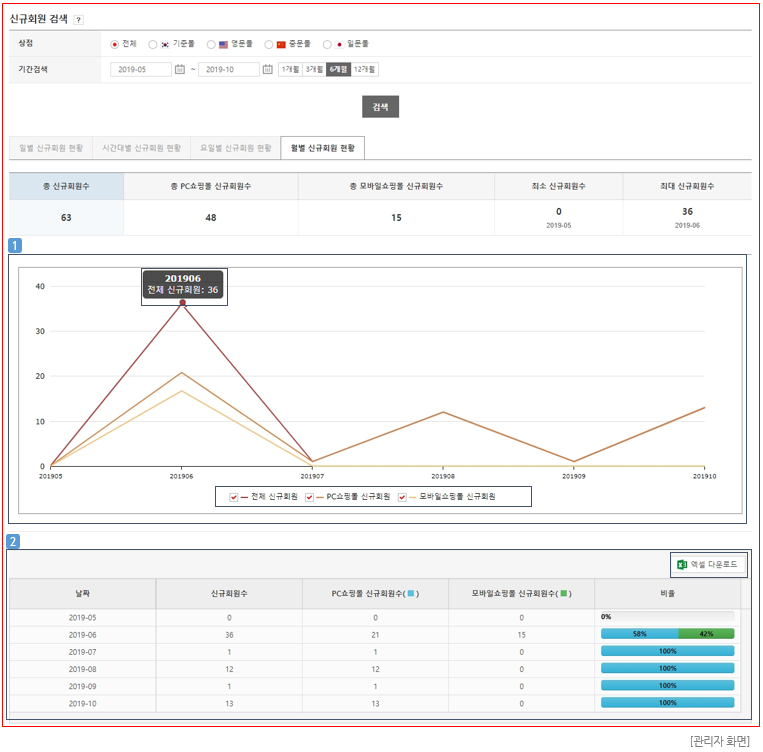Click the US flag icon for 영문몰
The height and width of the screenshot is (752, 763).
click(223, 44)
